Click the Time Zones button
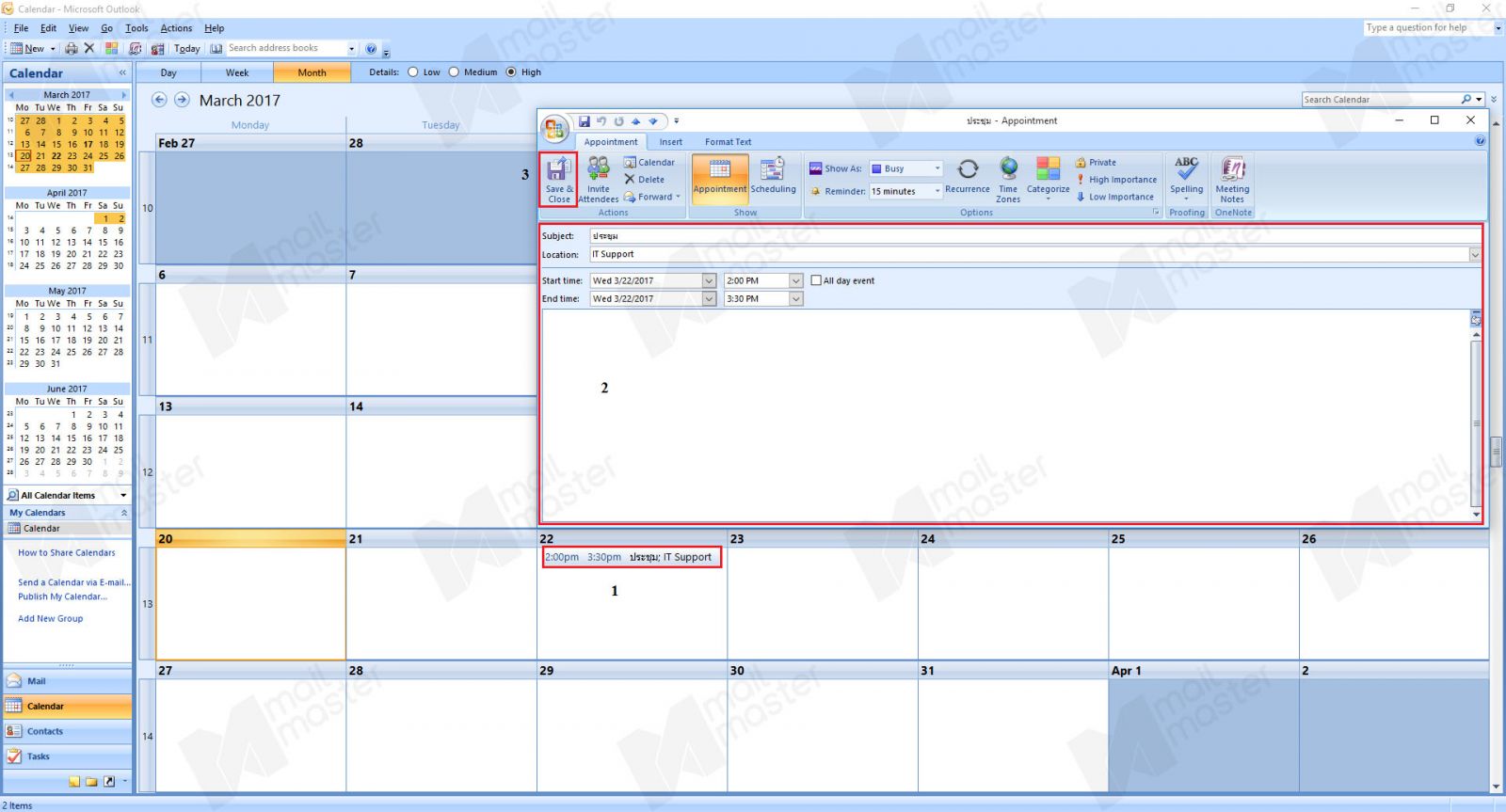The height and width of the screenshot is (812, 1506). 1008,180
